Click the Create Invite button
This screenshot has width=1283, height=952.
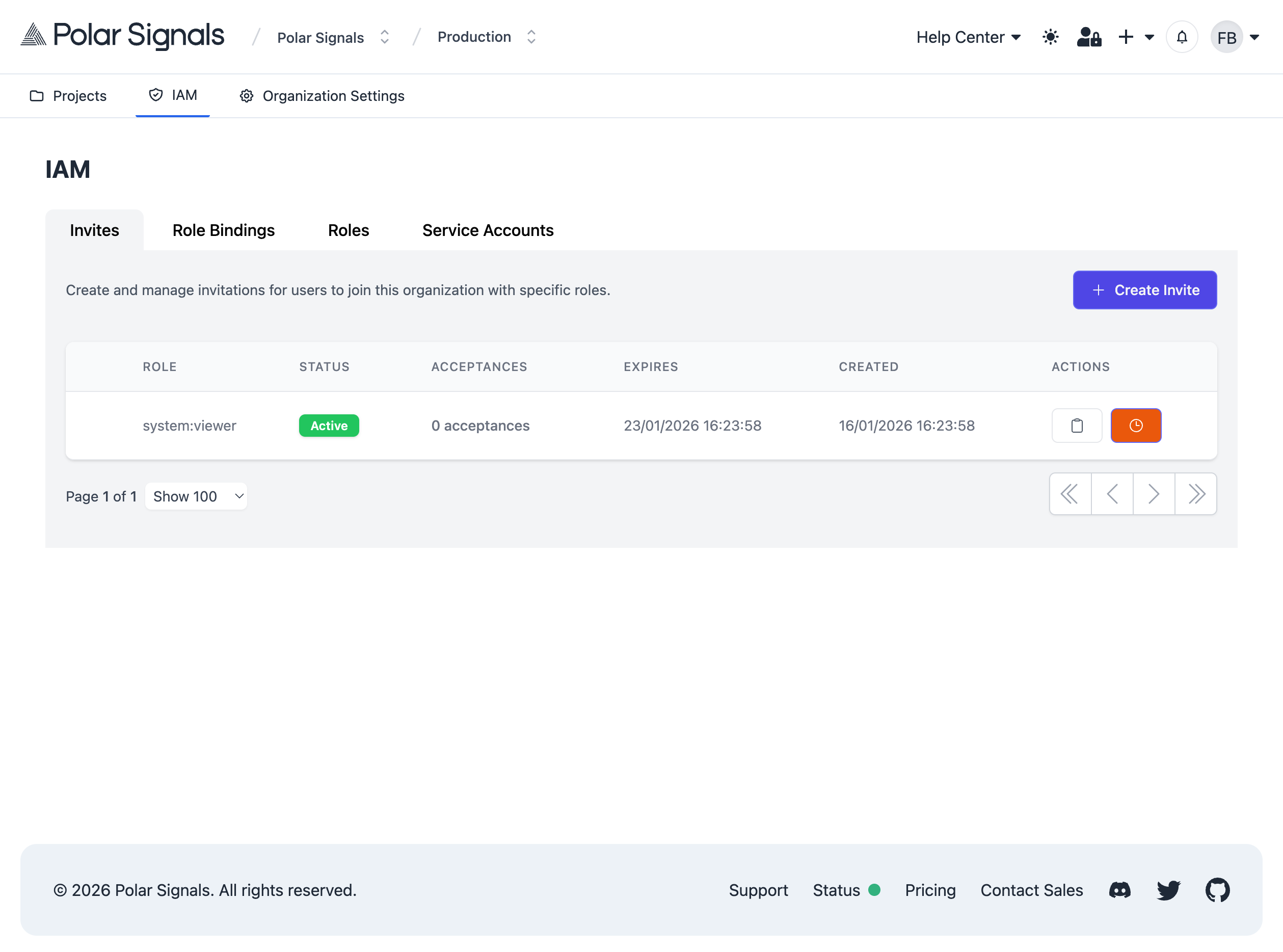1144,290
